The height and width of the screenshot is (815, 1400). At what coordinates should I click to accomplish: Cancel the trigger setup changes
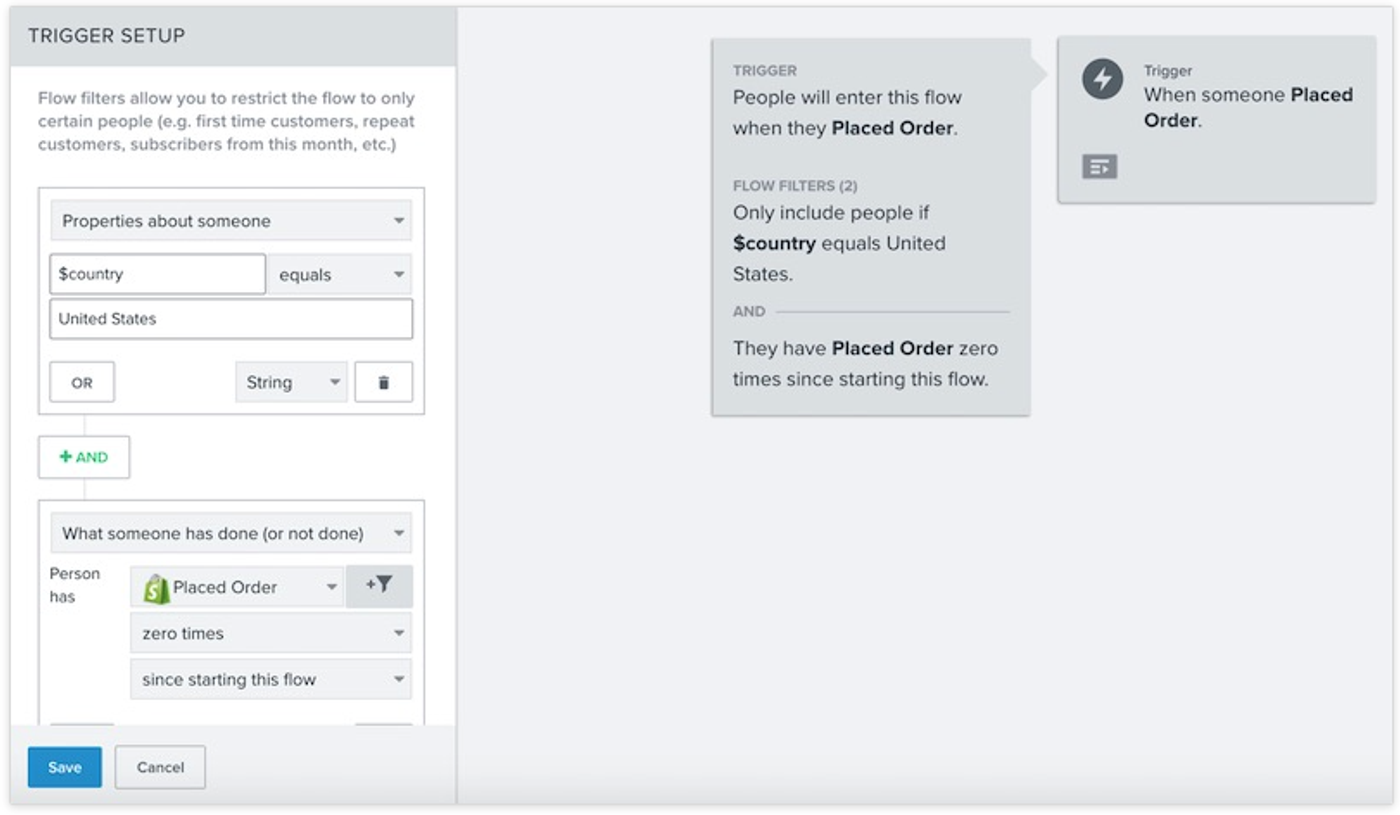click(x=160, y=767)
